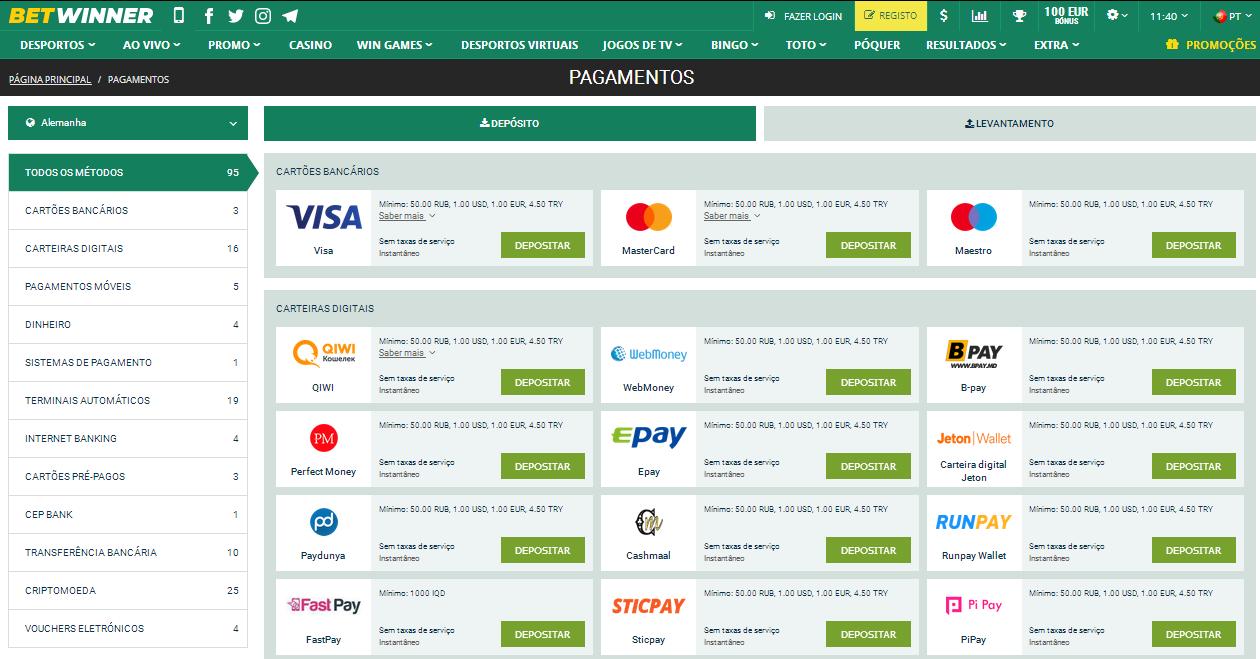
Task: Open the DESPORTOS menu
Action: [x=58, y=45]
